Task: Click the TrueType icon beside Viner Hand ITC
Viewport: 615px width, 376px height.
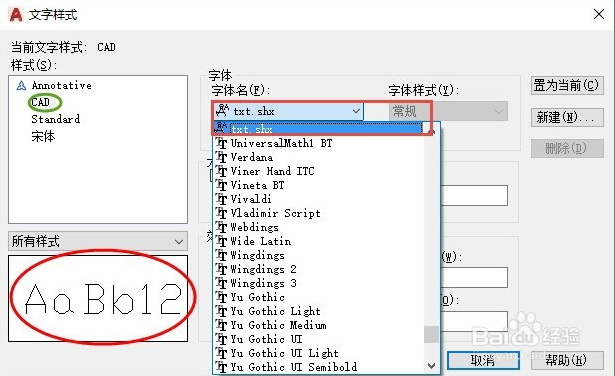Action: tap(222, 171)
